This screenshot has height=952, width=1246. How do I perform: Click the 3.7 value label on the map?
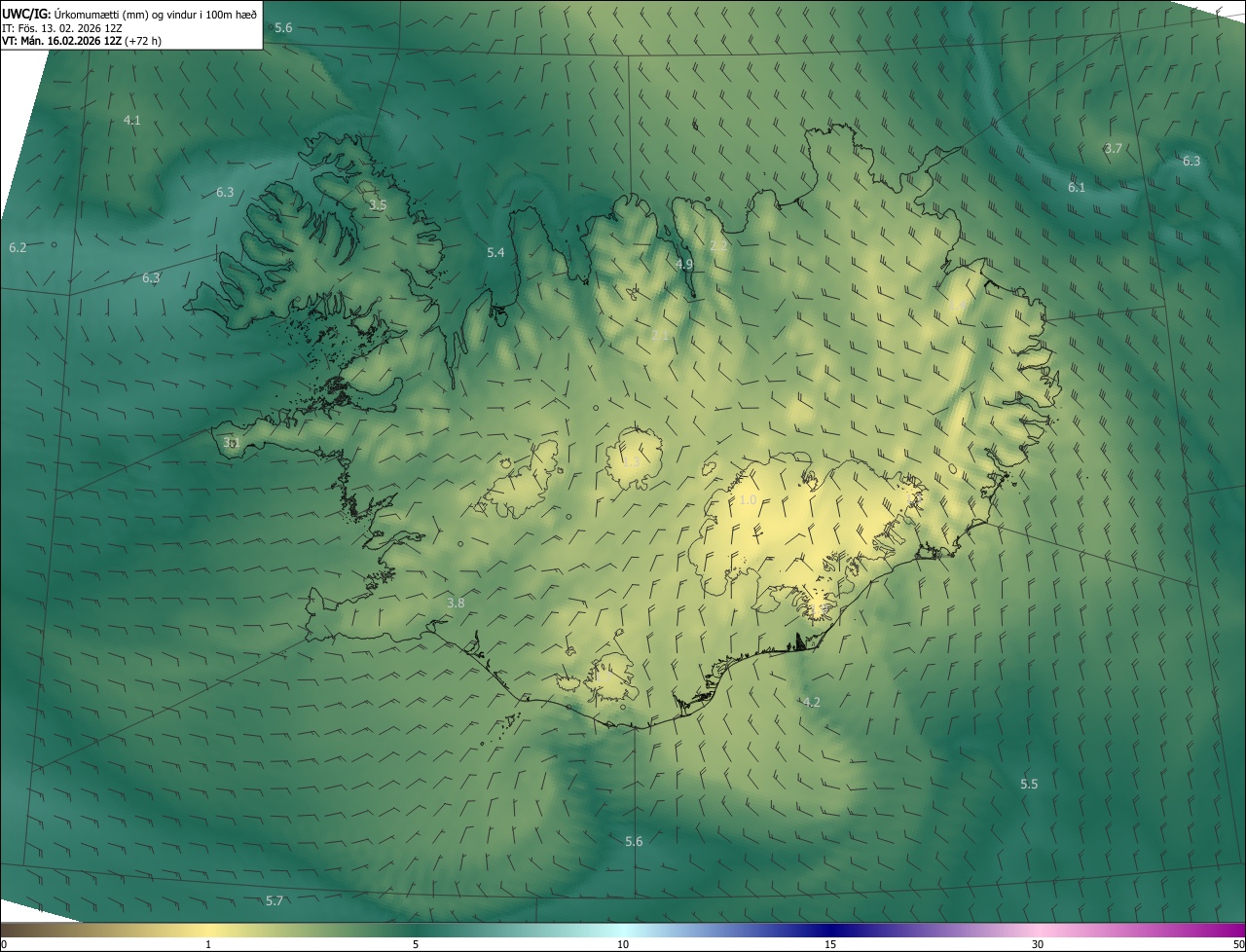1114,149
